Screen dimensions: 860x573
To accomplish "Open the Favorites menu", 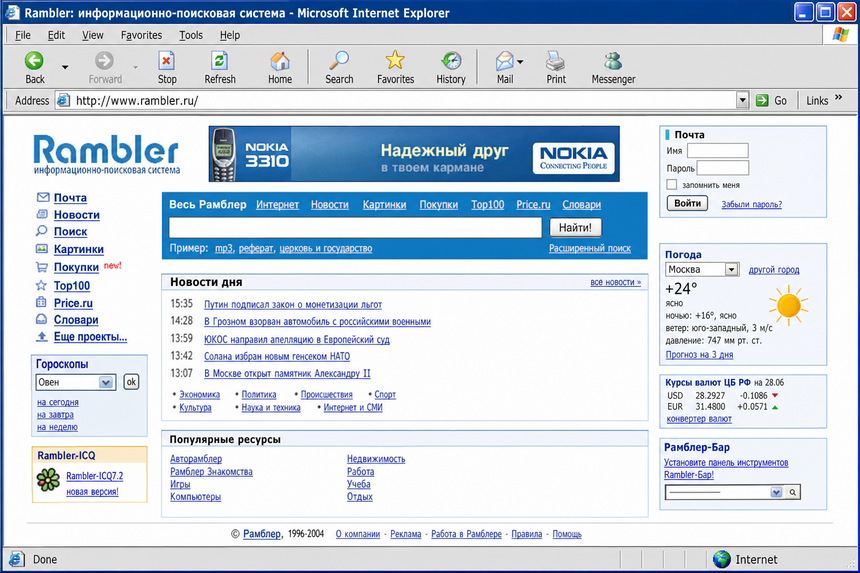I will coord(142,35).
